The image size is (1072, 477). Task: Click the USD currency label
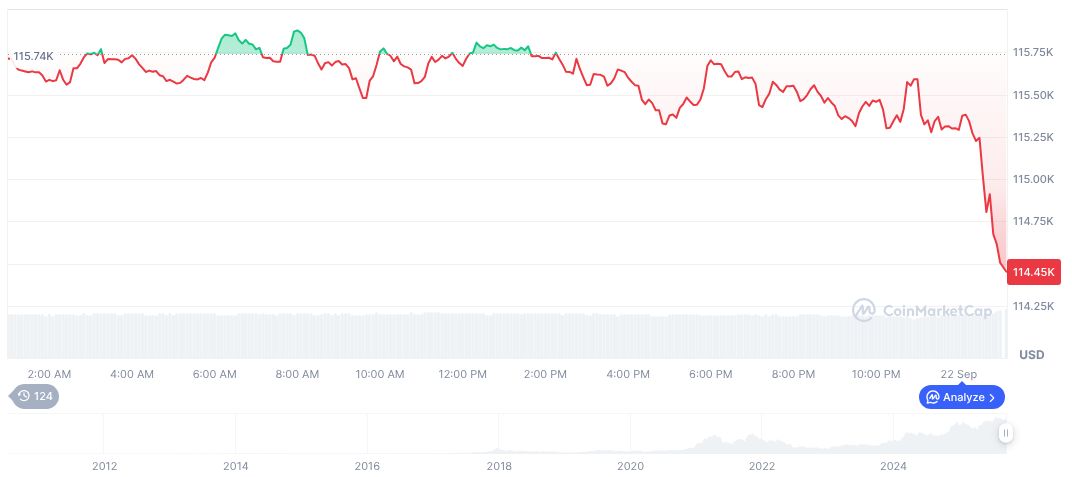1031,355
